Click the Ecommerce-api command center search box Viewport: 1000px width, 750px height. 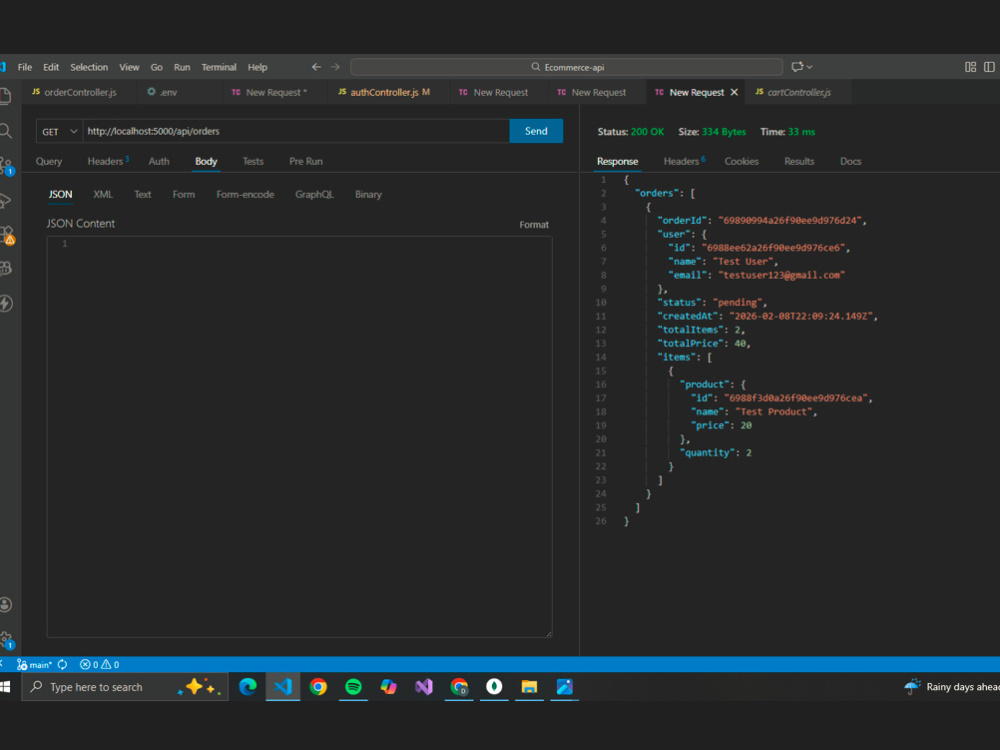pos(567,67)
